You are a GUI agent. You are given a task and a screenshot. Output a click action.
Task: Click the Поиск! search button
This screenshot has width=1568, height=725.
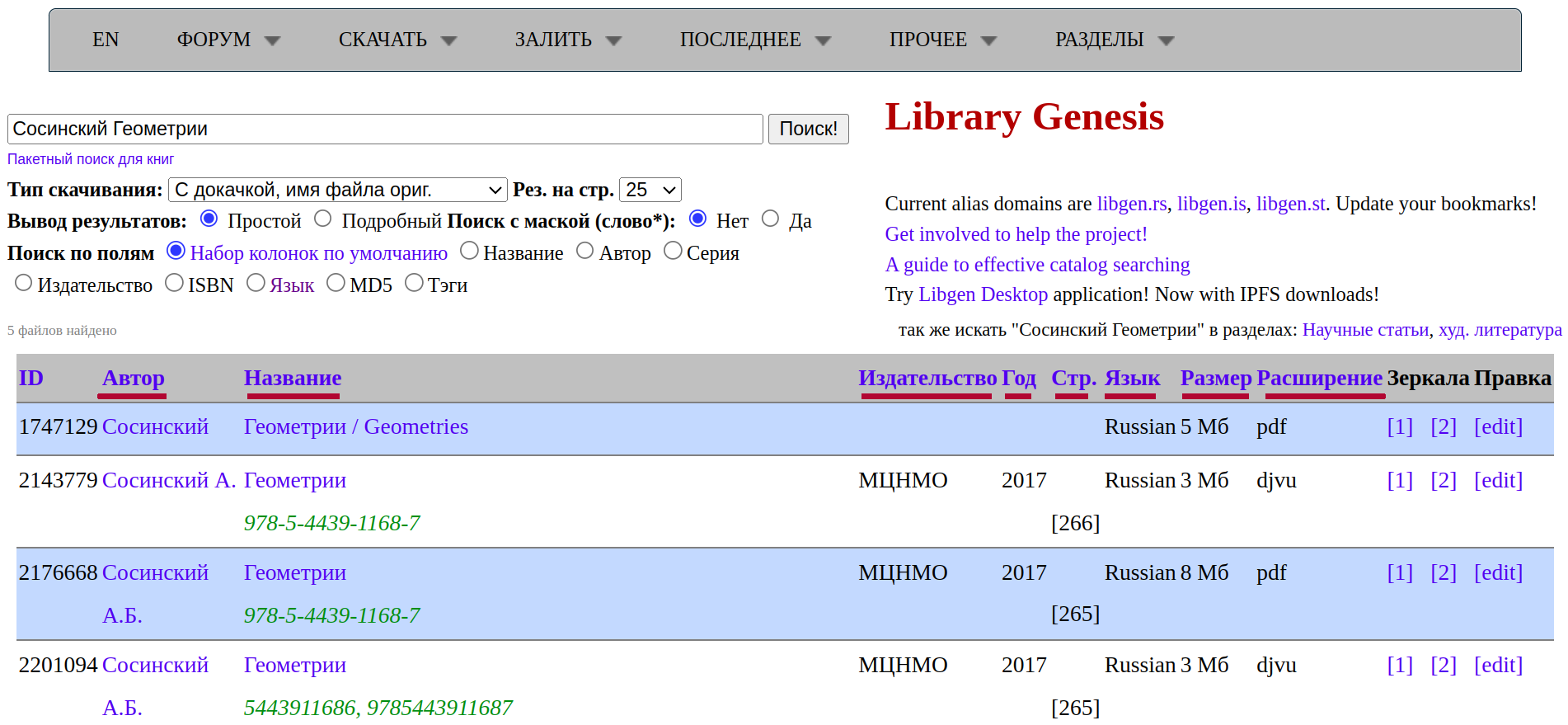(x=808, y=129)
